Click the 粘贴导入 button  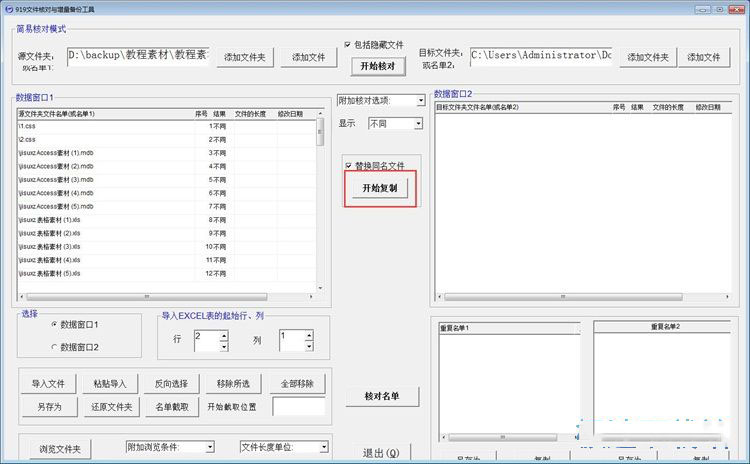point(110,384)
